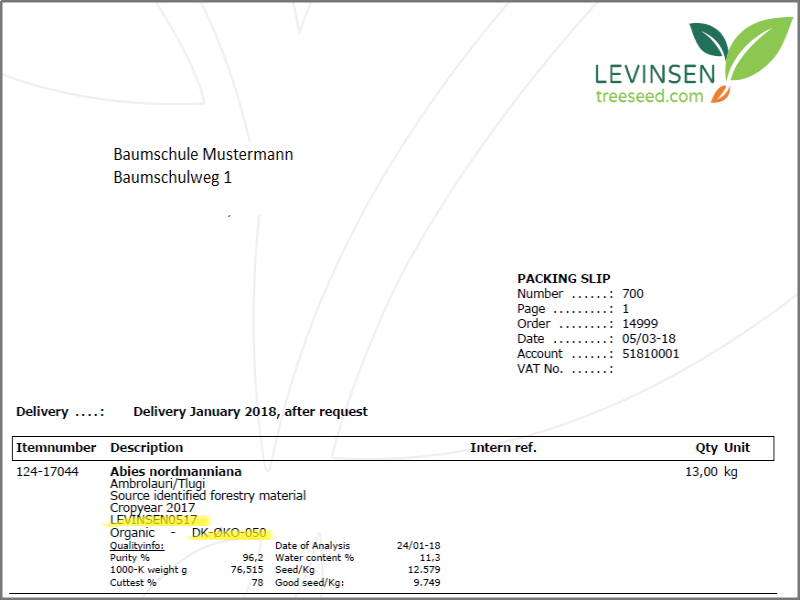Select the address line Baumschulweg 1
The height and width of the screenshot is (600, 800).
[172, 178]
